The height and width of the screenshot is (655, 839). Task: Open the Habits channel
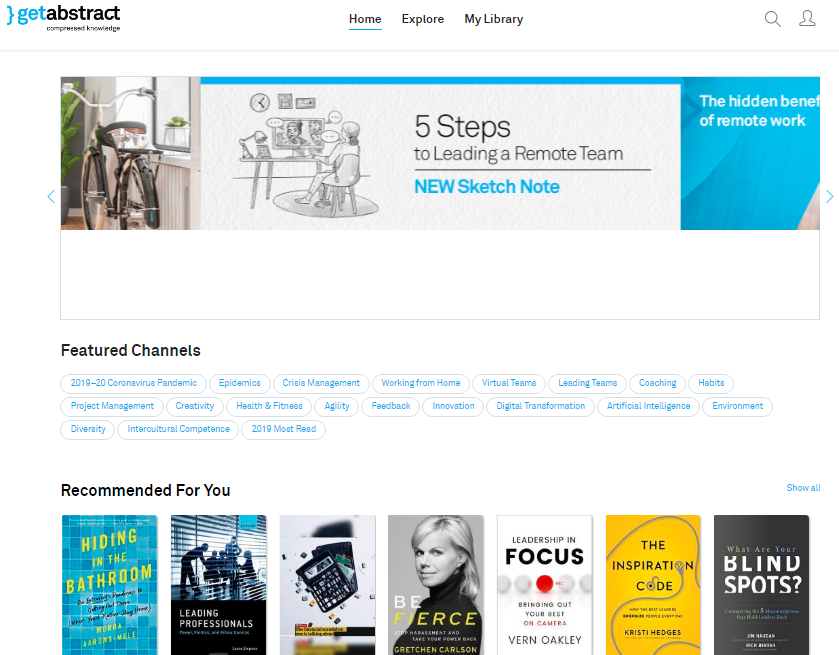(711, 383)
